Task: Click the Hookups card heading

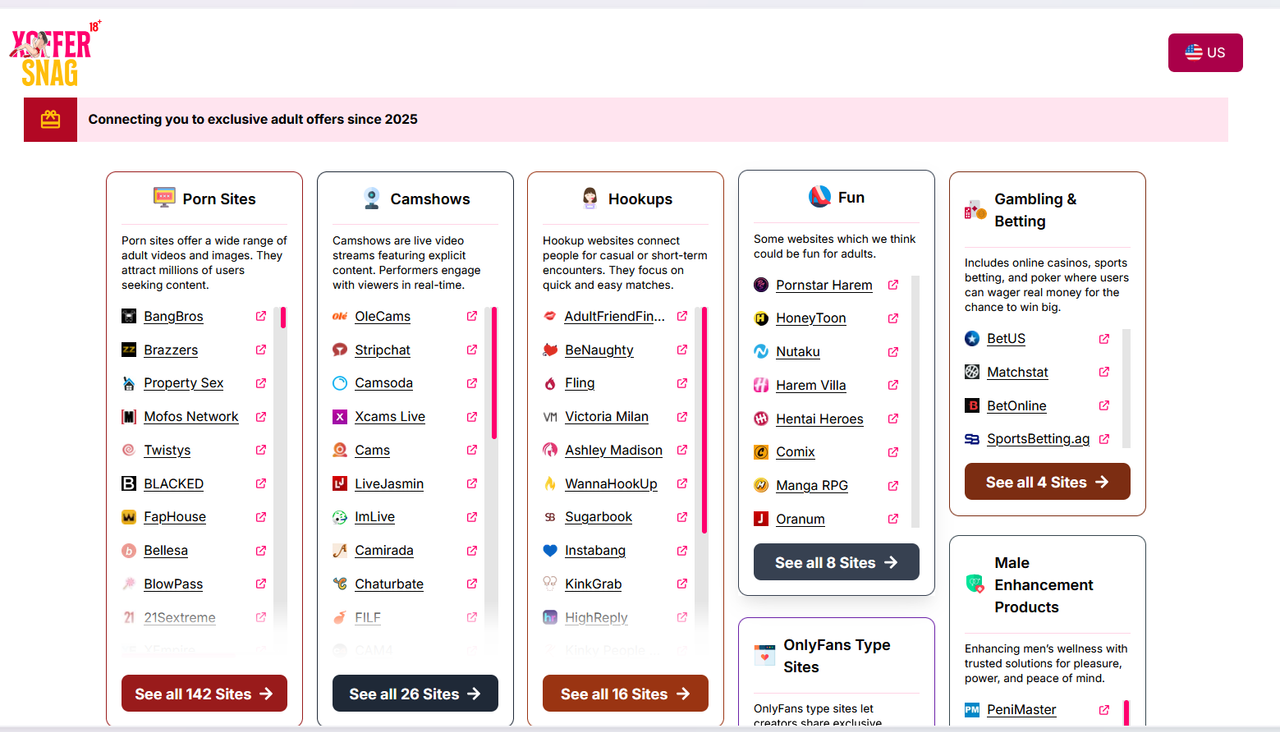Action: [x=640, y=199]
